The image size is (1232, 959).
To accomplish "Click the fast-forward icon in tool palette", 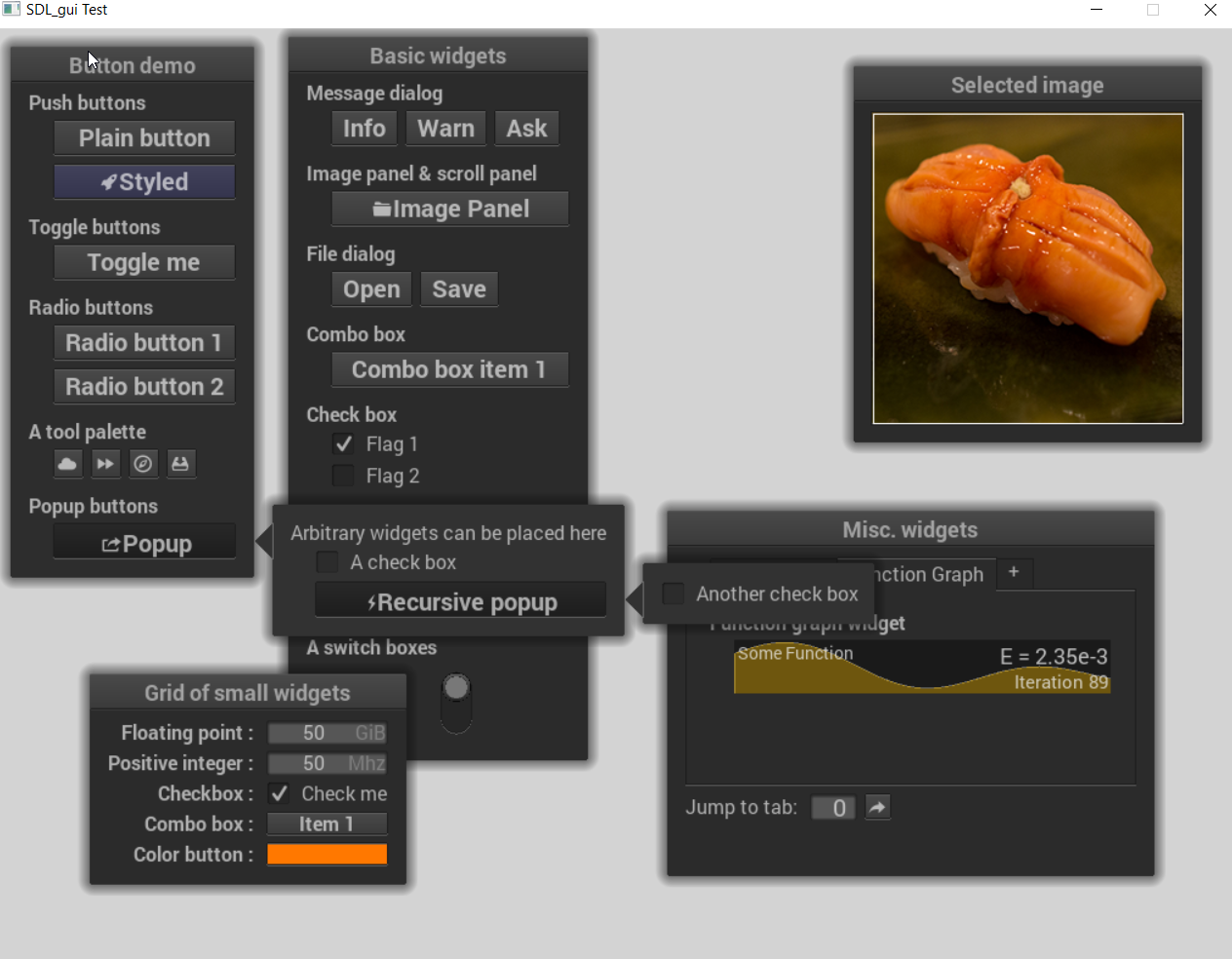I will pyautogui.click(x=105, y=464).
